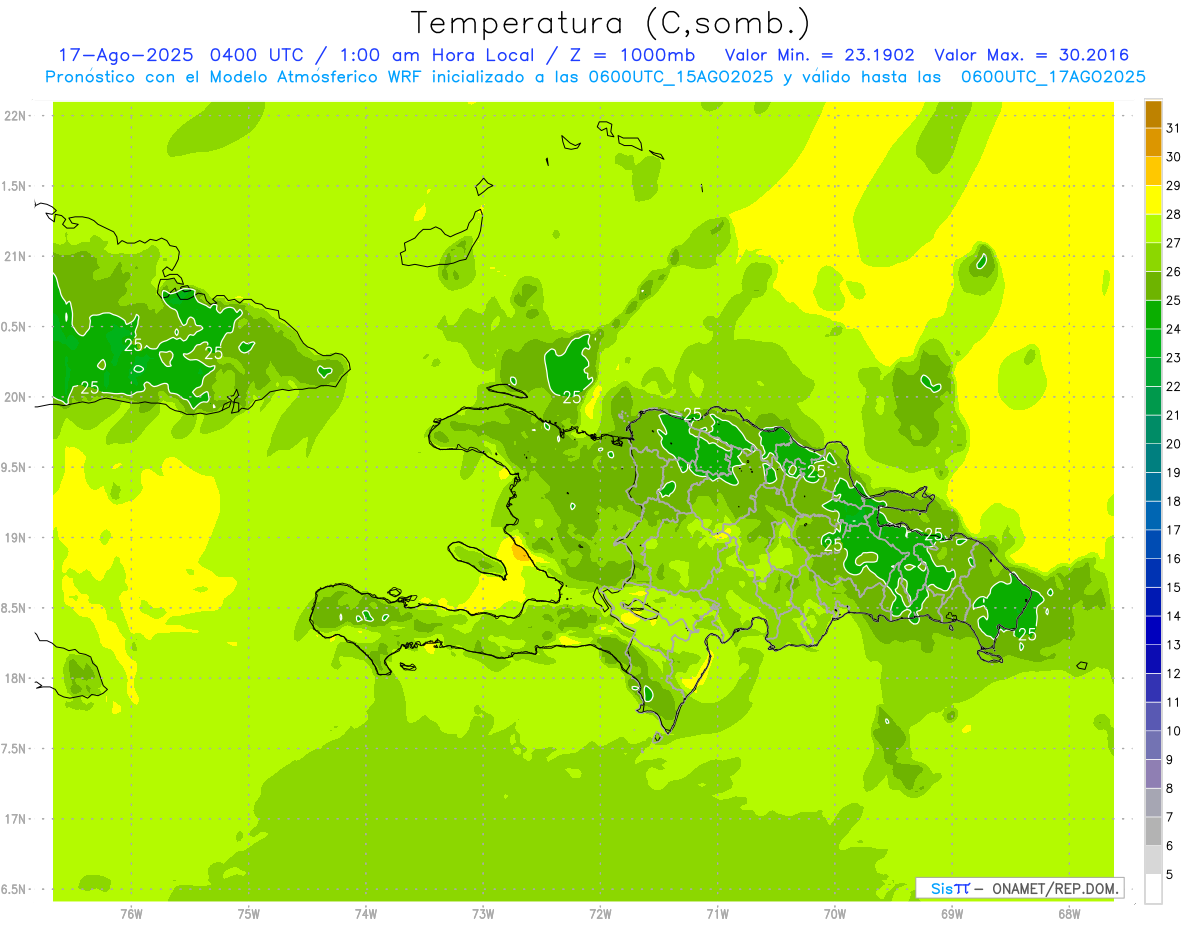Click the "Valor Min. = 23.1902" readout
Image resolution: width=1200 pixels, height=927 pixels.
820,55
